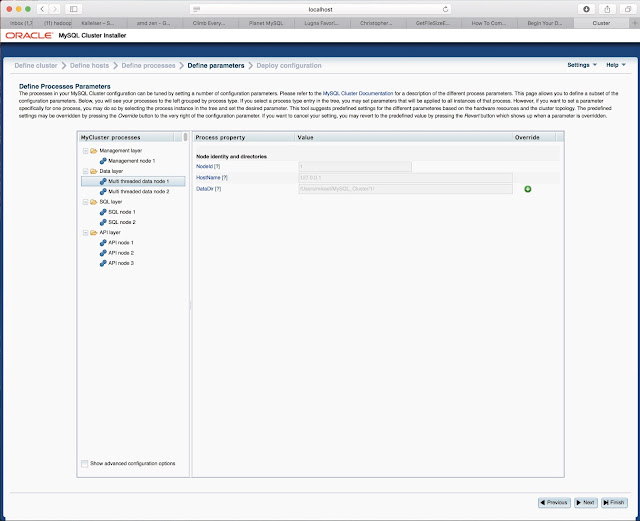Screen dimensions: 640x521
Task: Open a new tab with plus button
Action: click(634, 23)
